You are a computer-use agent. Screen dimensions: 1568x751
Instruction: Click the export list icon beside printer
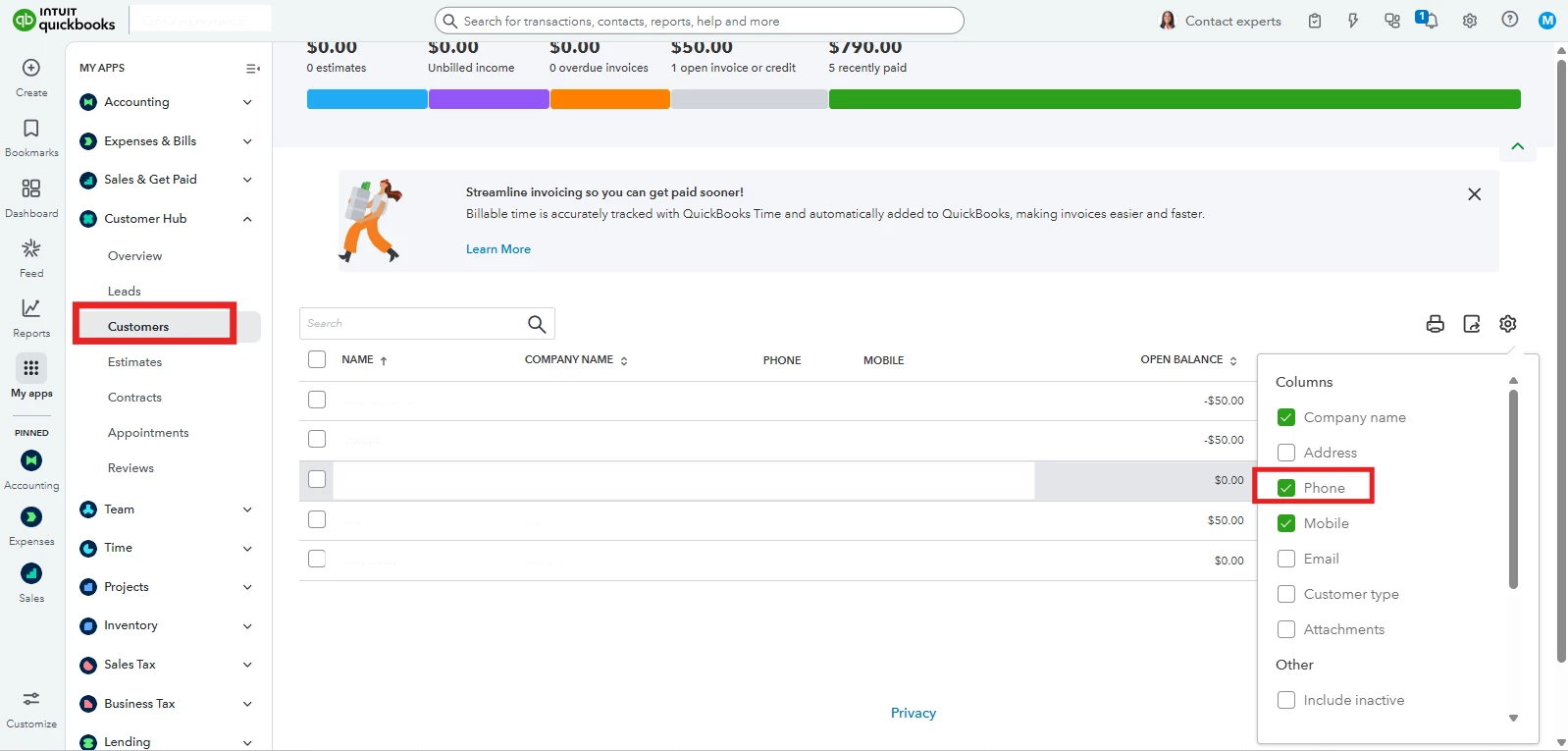[1472, 324]
